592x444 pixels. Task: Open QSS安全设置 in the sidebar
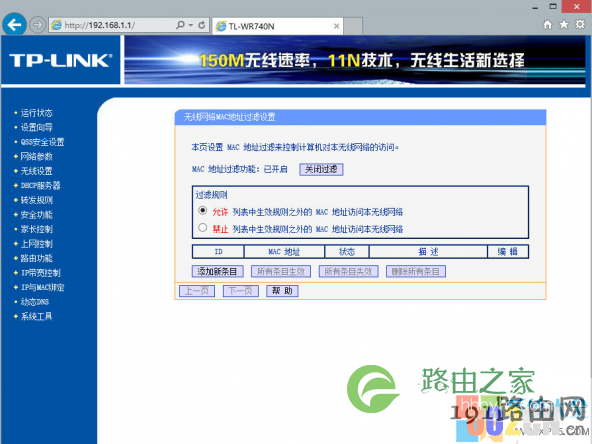[x=42, y=142]
